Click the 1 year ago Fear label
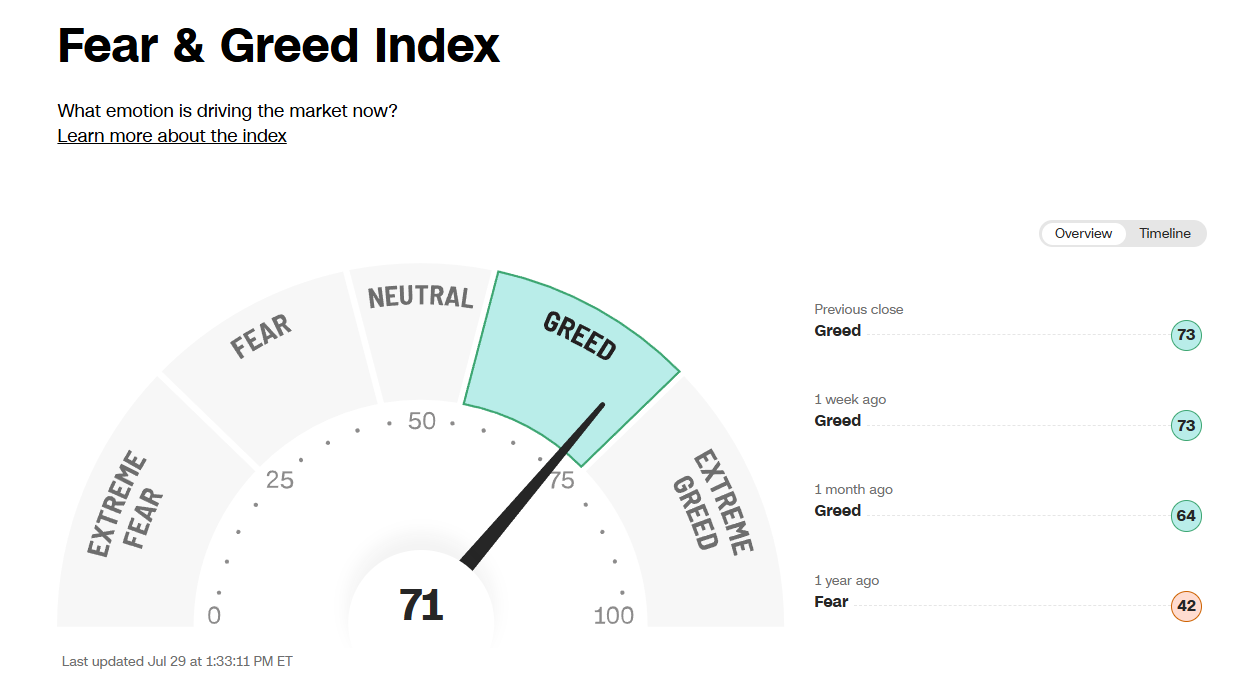This screenshot has height=697, width=1250. [831, 601]
